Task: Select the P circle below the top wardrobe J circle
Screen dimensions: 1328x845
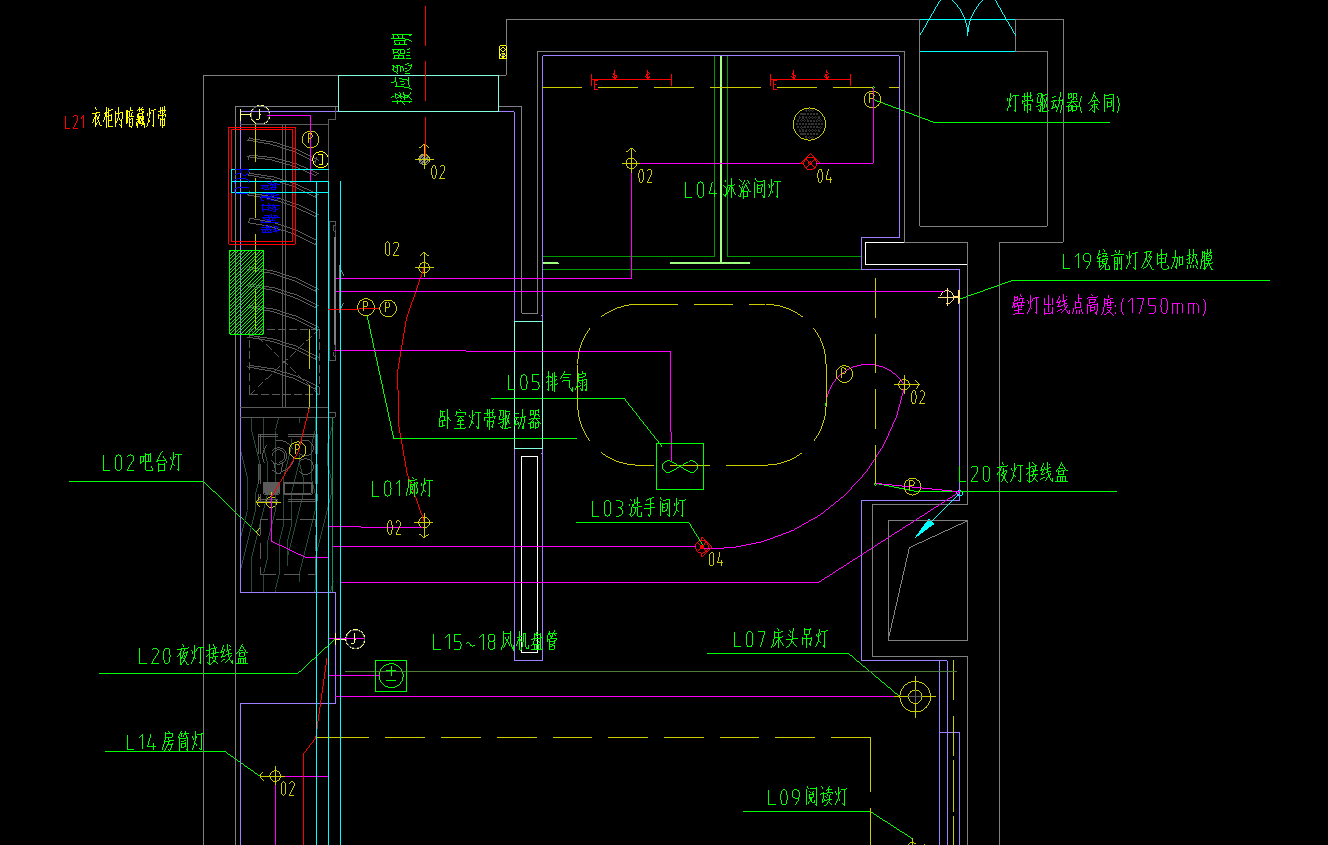Action: [x=310, y=138]
